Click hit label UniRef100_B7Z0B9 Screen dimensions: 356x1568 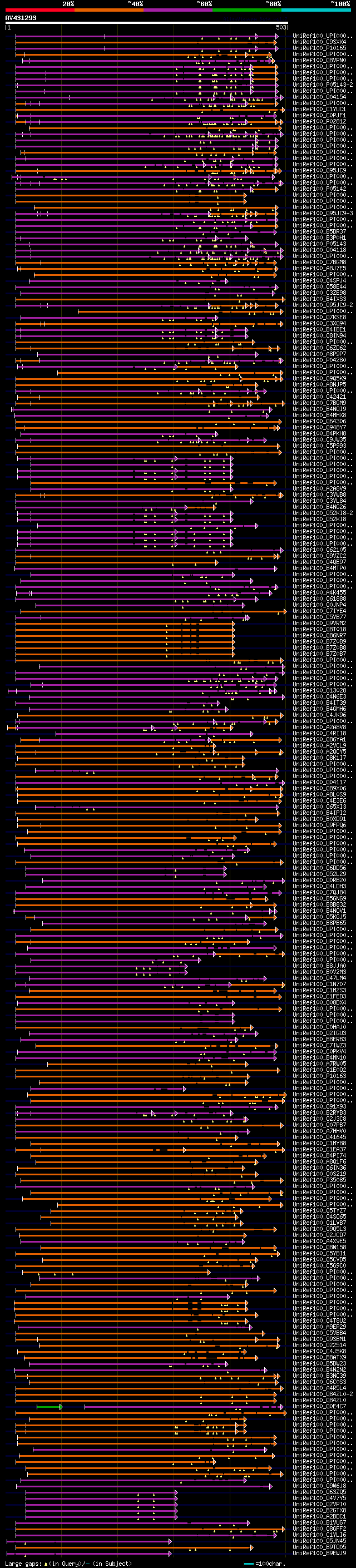click(319, 641)
